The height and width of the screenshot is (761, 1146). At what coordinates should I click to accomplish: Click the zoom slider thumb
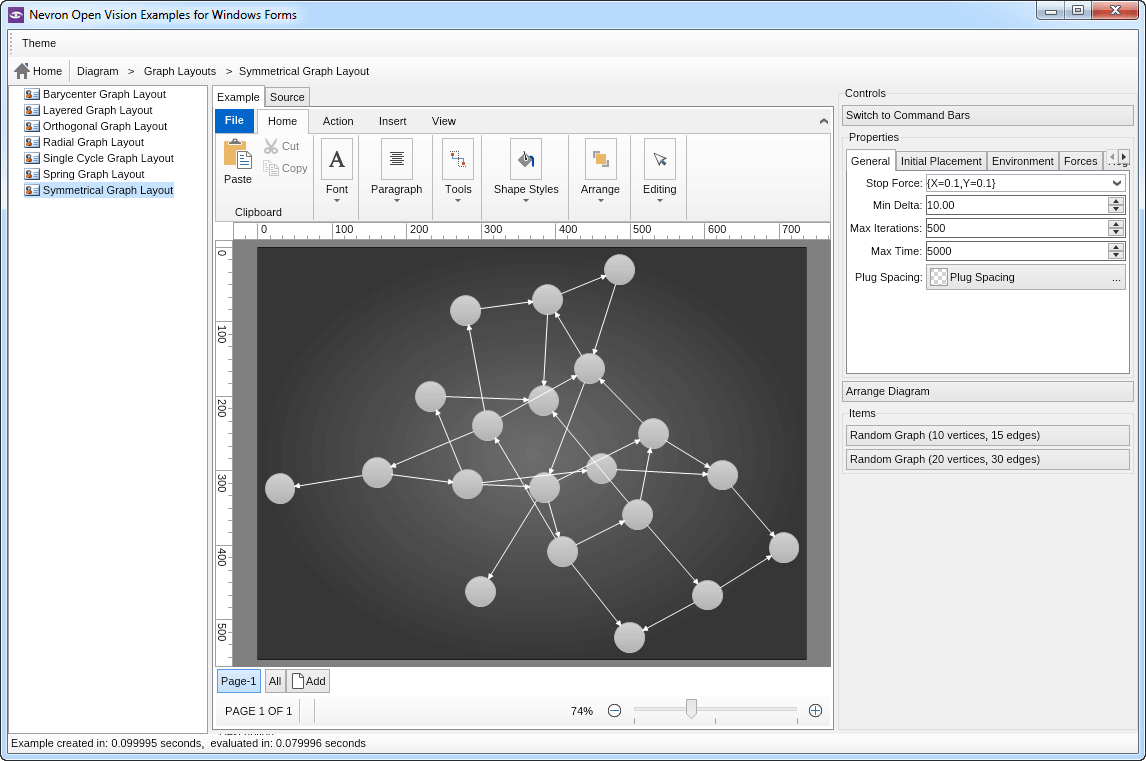pos(691,709)
